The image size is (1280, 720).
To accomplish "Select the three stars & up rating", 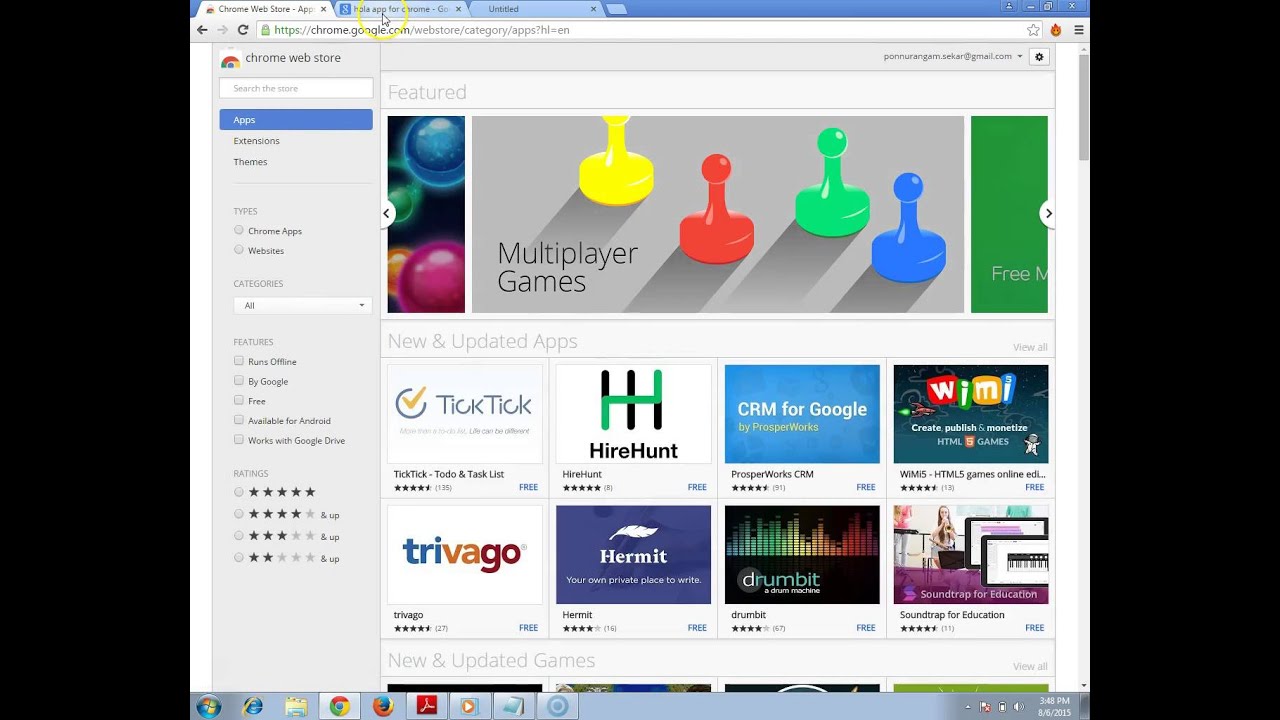I will 239,536.
